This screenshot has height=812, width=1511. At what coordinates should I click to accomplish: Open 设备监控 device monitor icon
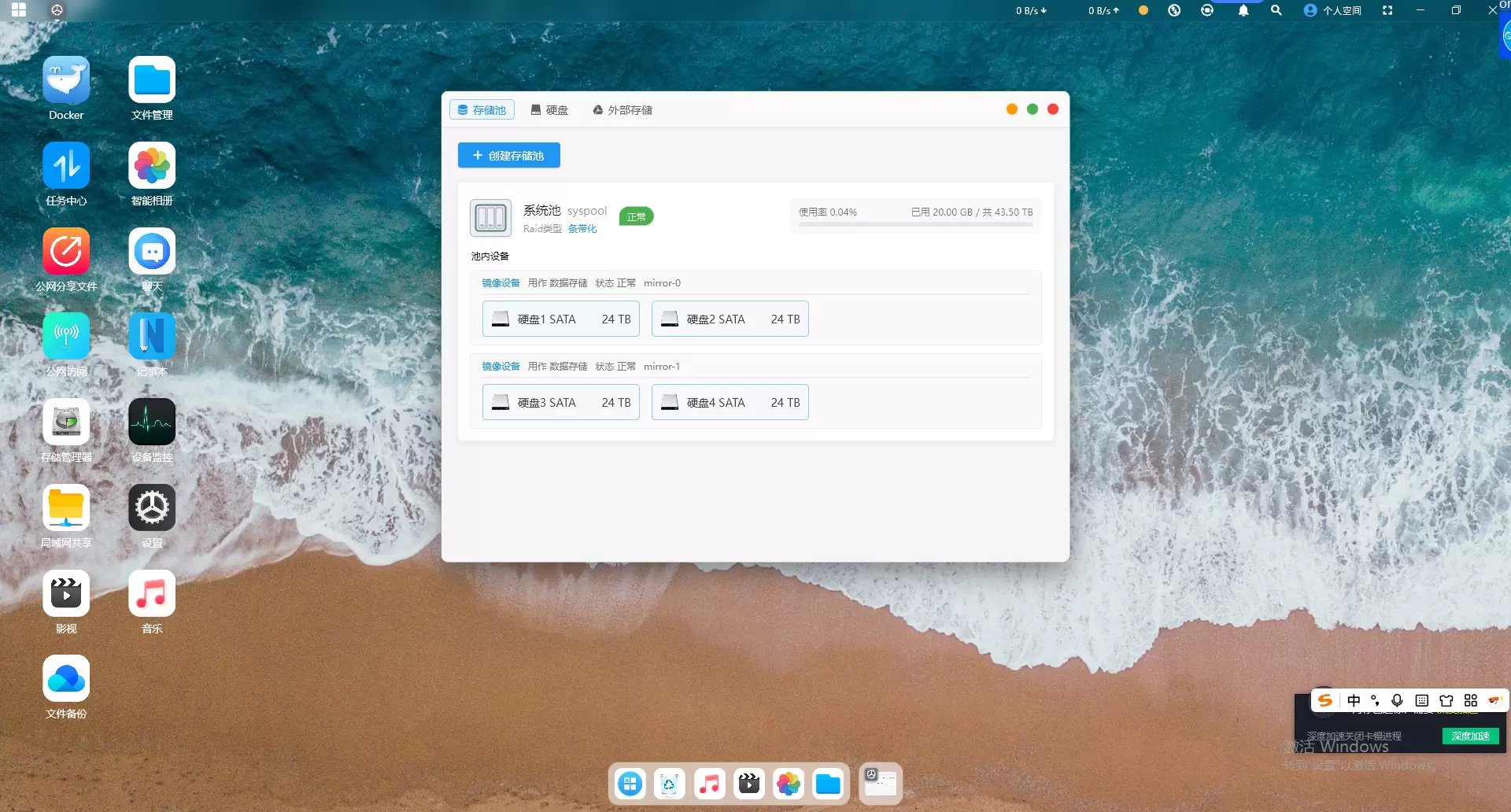(x=152, y=423)
